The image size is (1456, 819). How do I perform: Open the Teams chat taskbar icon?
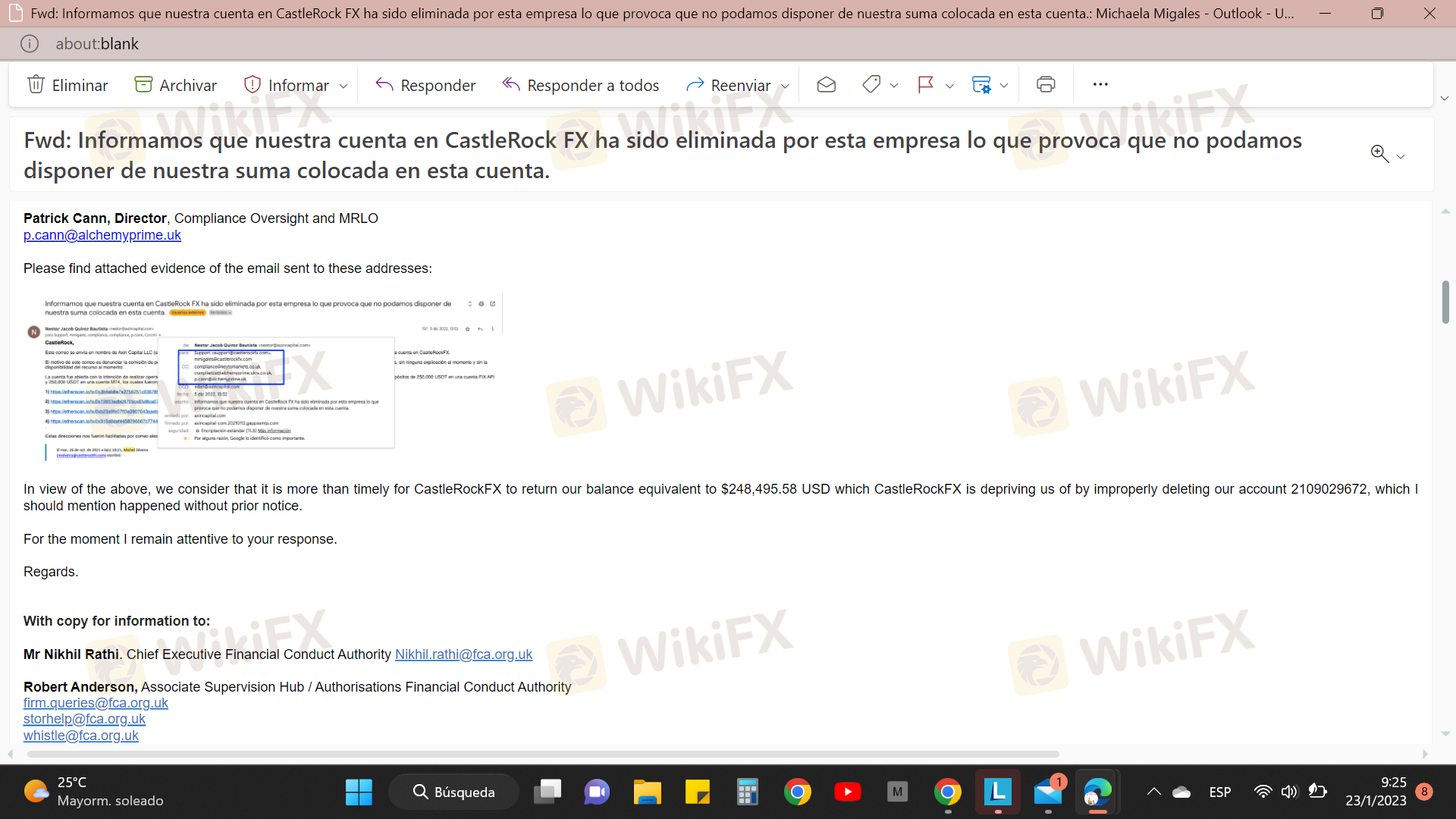tap(597, 792)
